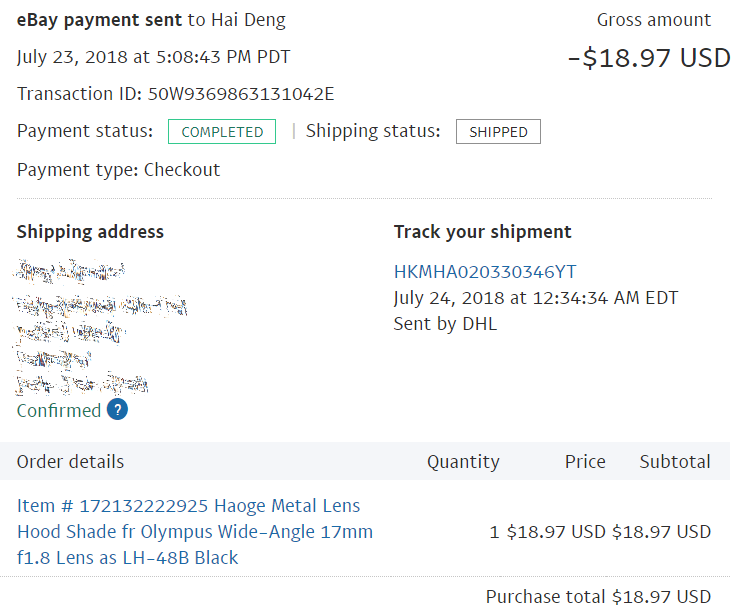Click the Purchase total $18.97 USD line

(598, 597)
